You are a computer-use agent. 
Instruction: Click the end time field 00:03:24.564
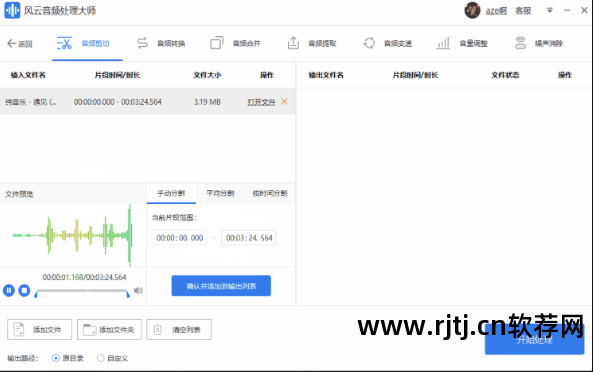248,238
